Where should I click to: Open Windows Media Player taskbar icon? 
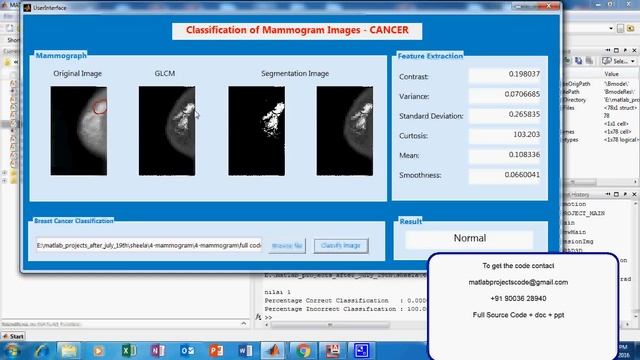point(98,351)
